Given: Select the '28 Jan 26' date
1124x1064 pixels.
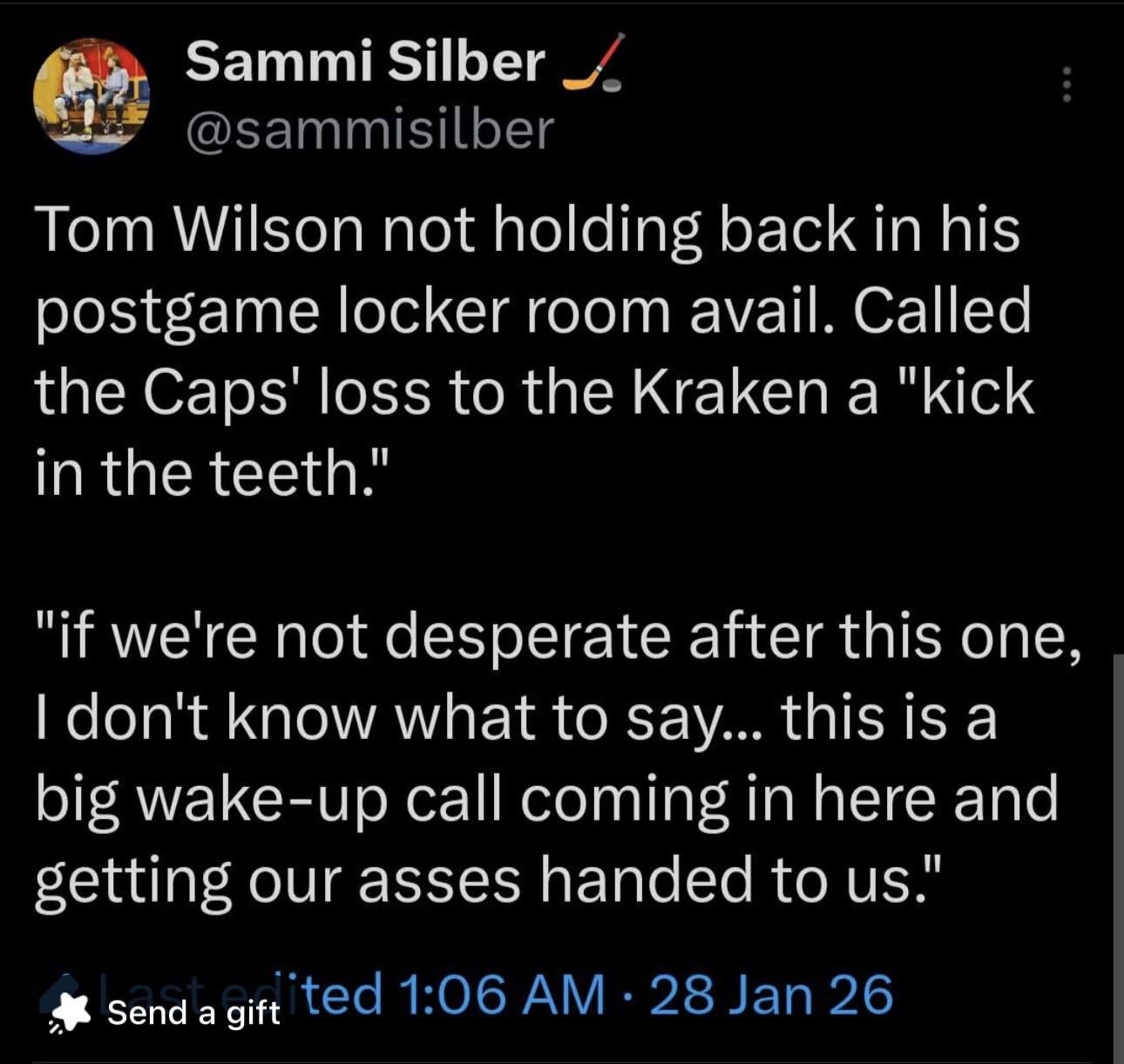Looking at the screenshot, I should pyautogui.click(x=771, y=994).
